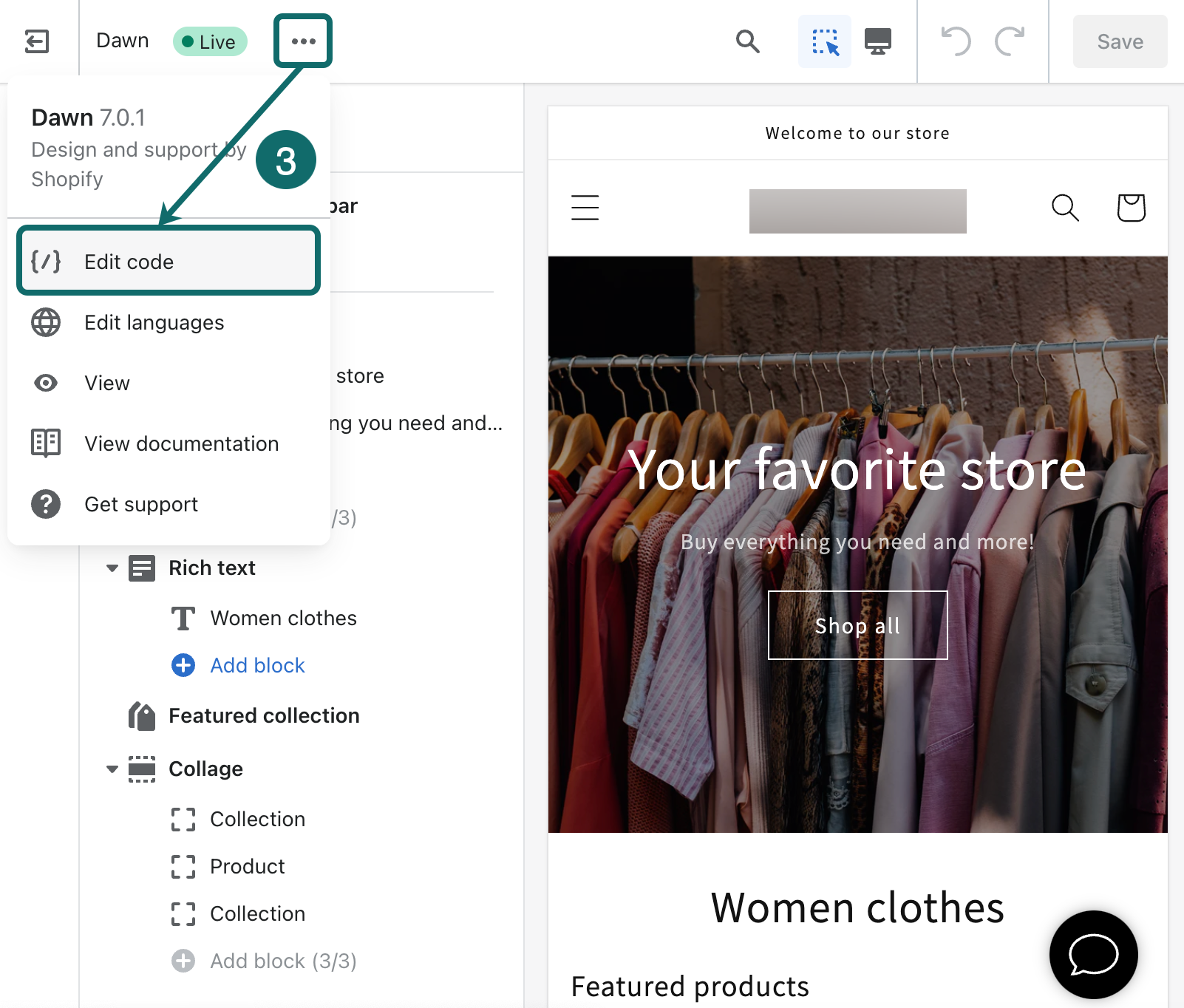Click the cart bag icon in preview
The height and width of the screenshot is (1008, 1184).
(1131, 208)
